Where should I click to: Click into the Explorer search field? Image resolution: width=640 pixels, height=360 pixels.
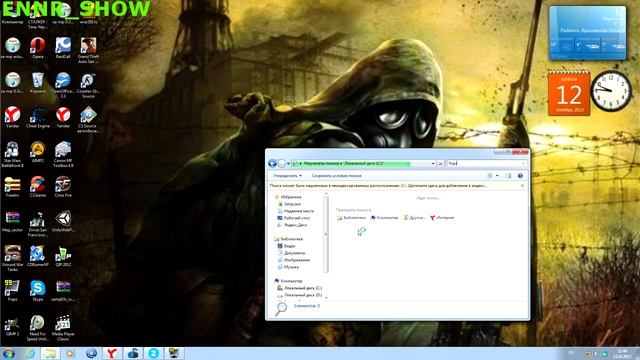point(486,163)
